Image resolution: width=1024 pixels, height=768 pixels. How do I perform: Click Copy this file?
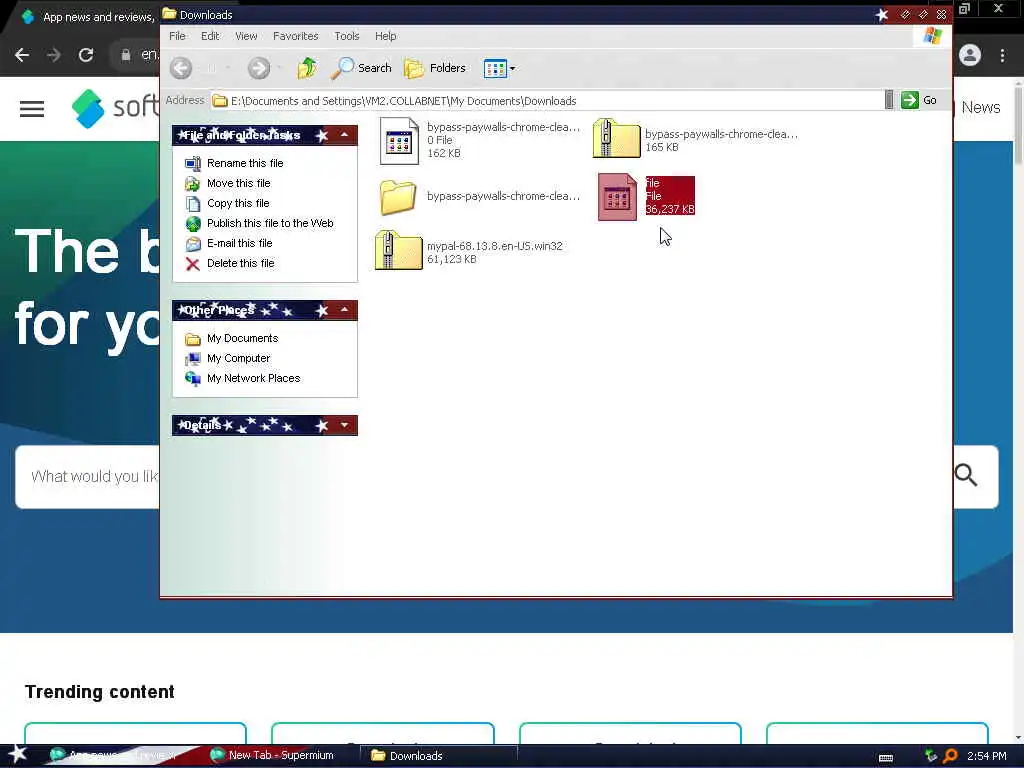pyautogui.click(x=238, y=203)
